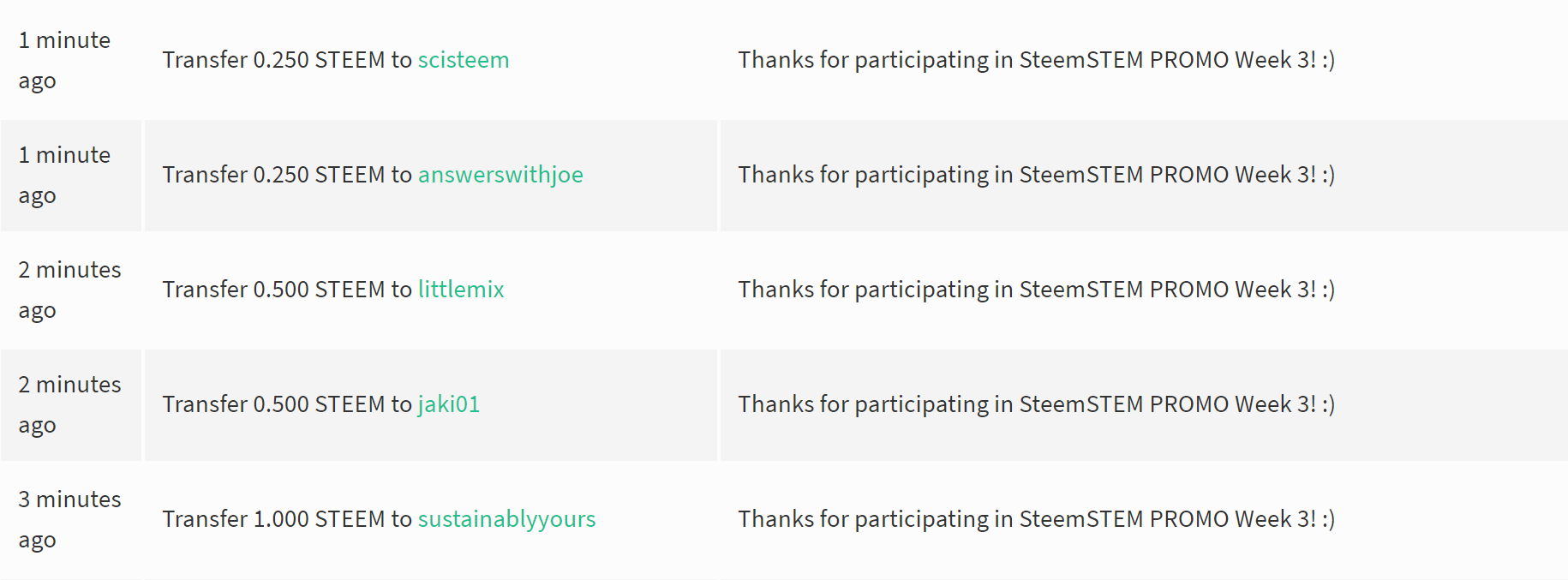Screen dimensions: 1568x580
Task: Click the timestamp beside jaki01 transfer
Action: coord(69,404)
